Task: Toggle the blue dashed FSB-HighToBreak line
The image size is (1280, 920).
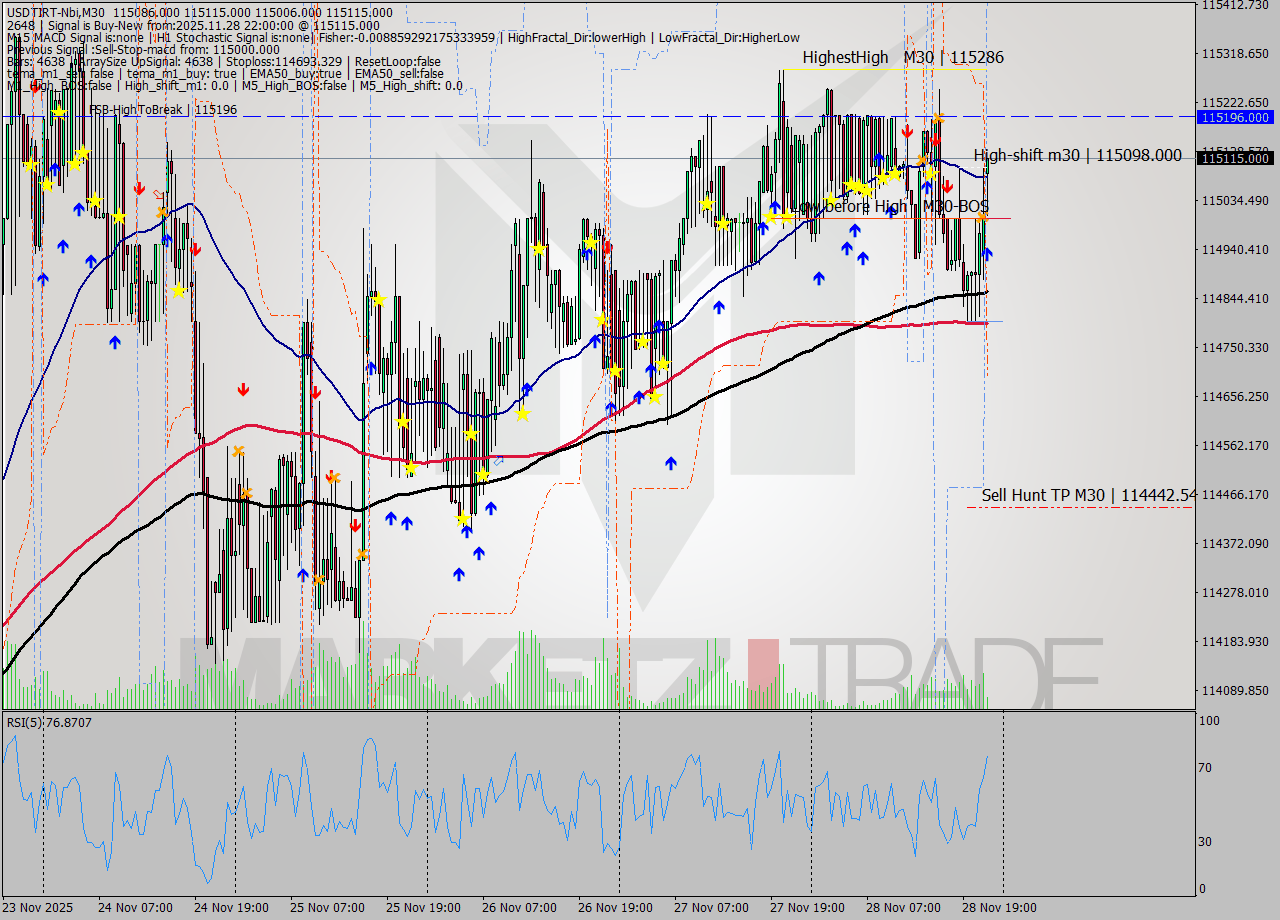Action: pyautogui.click(x=600, y=117)
